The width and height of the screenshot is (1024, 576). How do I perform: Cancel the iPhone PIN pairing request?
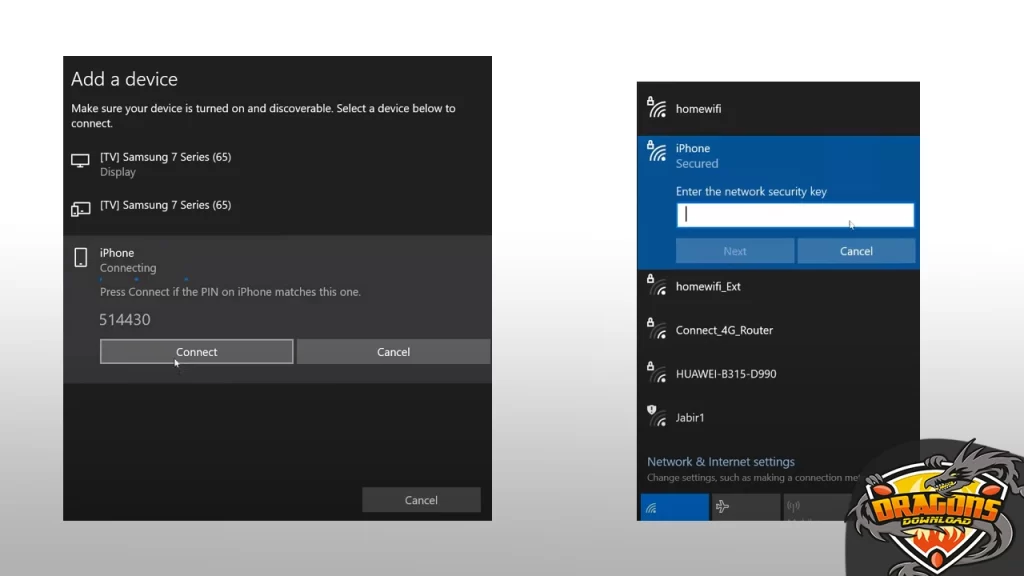(393, 352)
